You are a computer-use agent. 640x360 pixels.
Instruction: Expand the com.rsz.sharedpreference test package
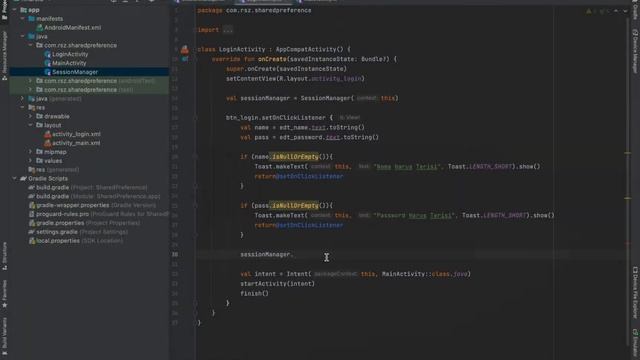click(x=31, y=90)
